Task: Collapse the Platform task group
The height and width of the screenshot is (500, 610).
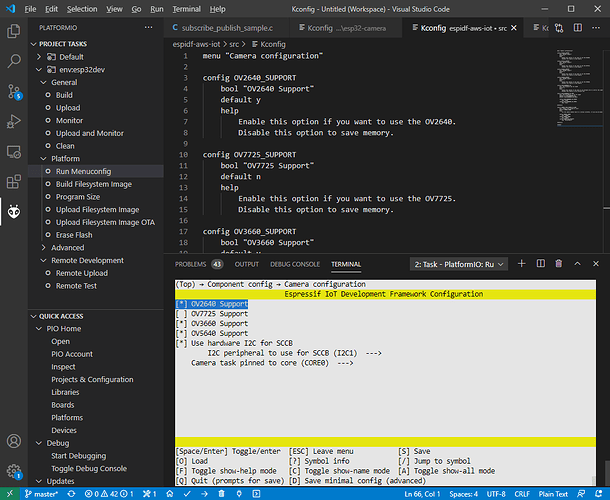Action: point(44,159)
